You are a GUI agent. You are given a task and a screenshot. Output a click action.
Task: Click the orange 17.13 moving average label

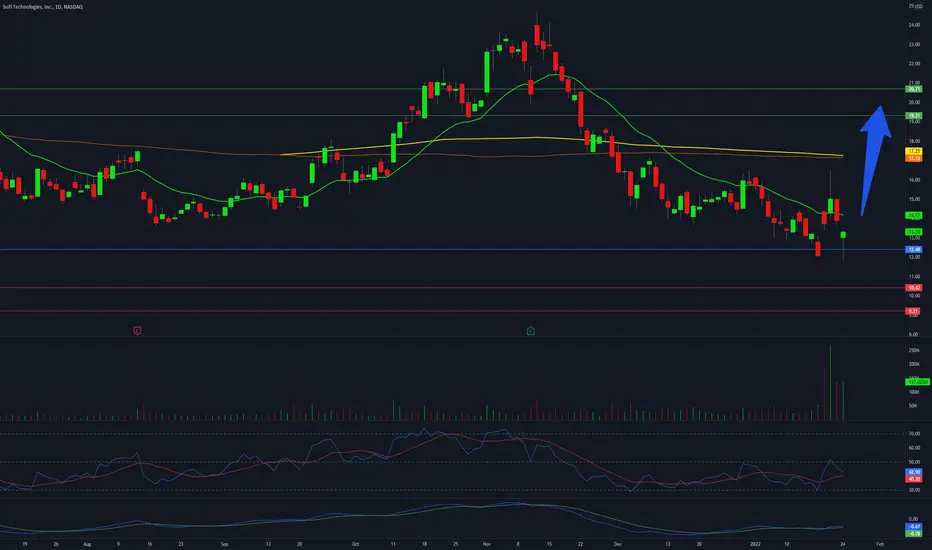click(914, 158)
